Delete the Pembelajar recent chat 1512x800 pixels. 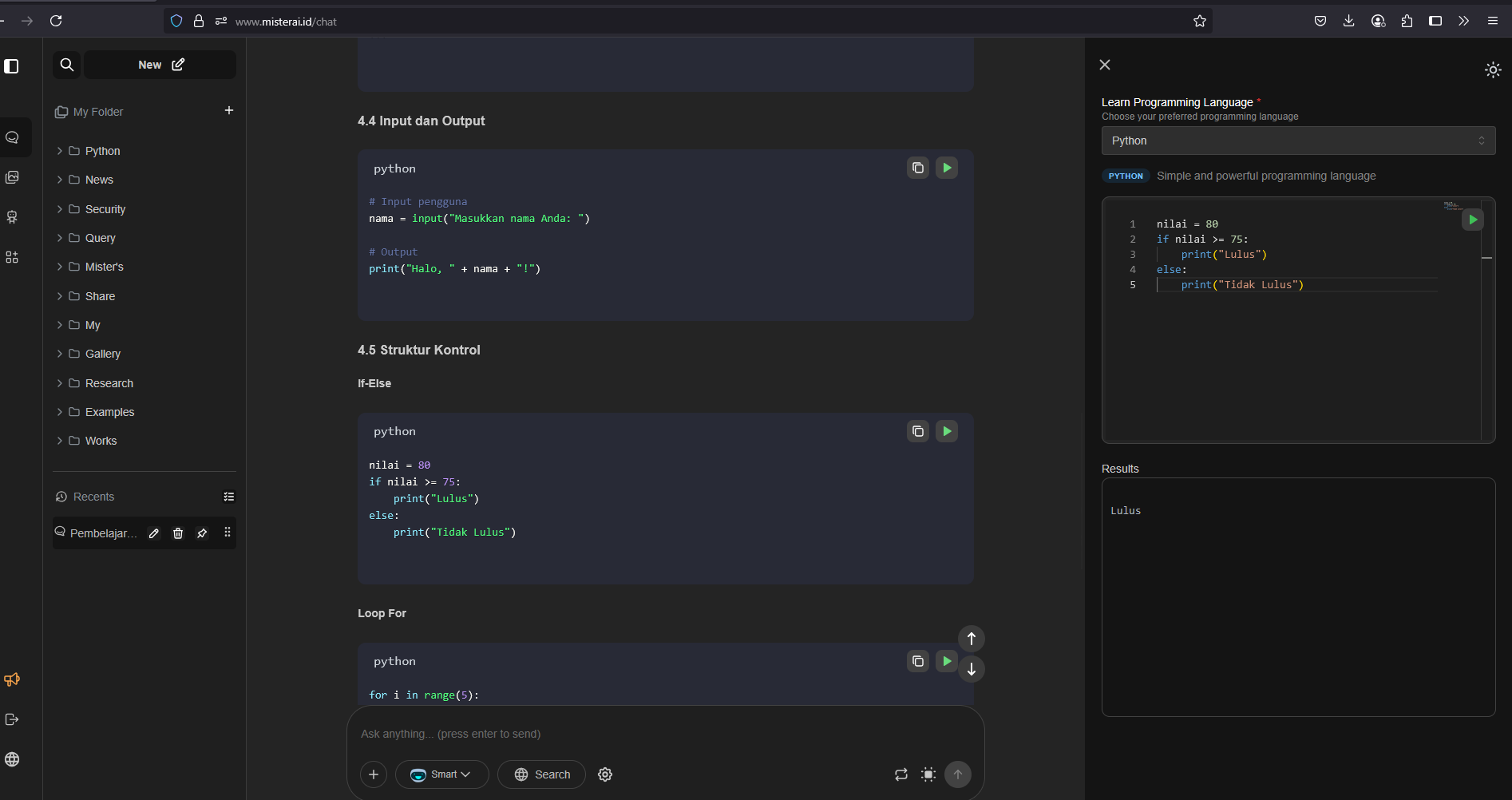[178, 533]
